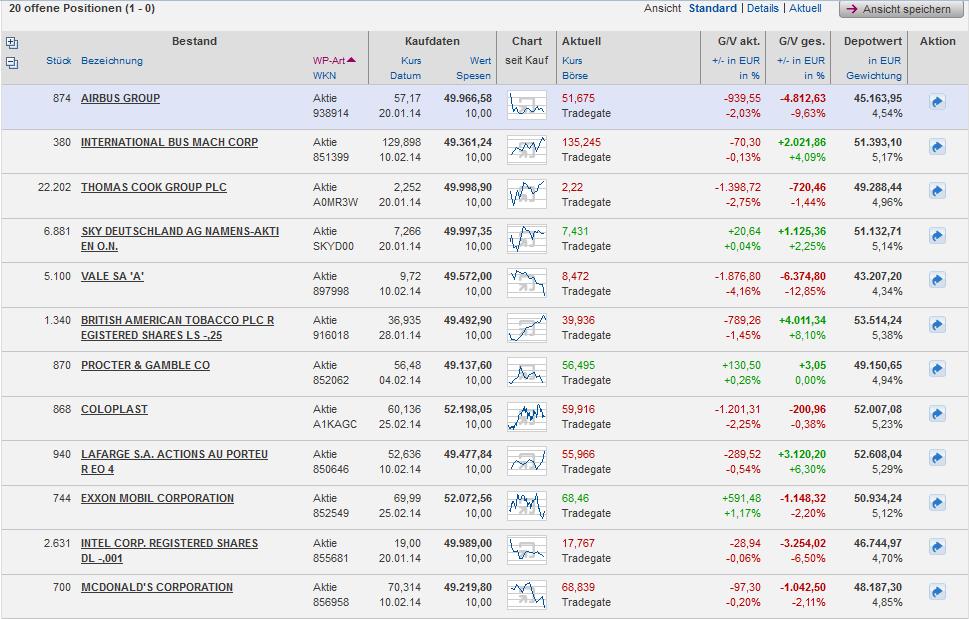
Task: Open COLOPLAST security link
Action: (114, 409)
